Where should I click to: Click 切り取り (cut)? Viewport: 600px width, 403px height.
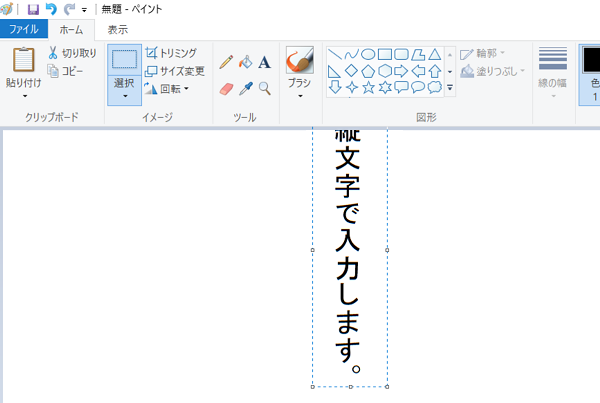72,53
